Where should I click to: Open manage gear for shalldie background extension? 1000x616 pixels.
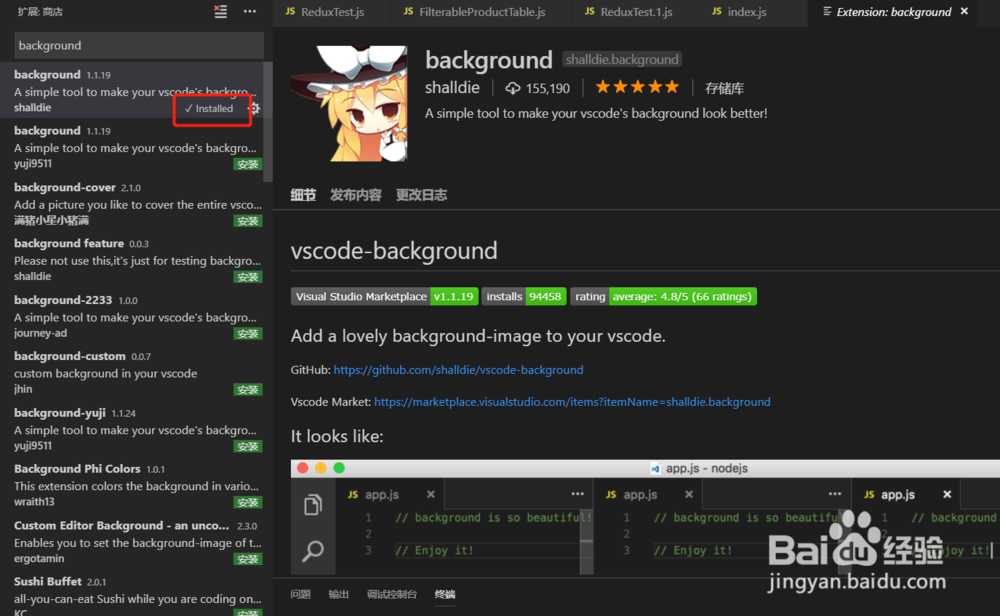pyautogui.click(x=254, y=108)
